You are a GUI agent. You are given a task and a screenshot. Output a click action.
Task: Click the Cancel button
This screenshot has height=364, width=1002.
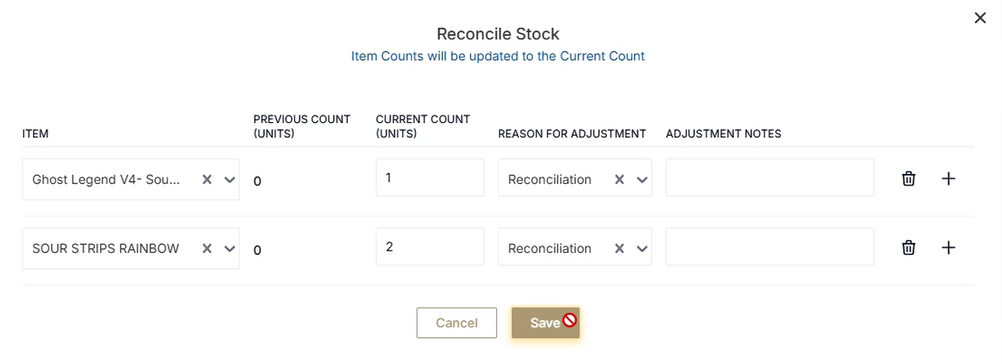(x=456, y=323)
